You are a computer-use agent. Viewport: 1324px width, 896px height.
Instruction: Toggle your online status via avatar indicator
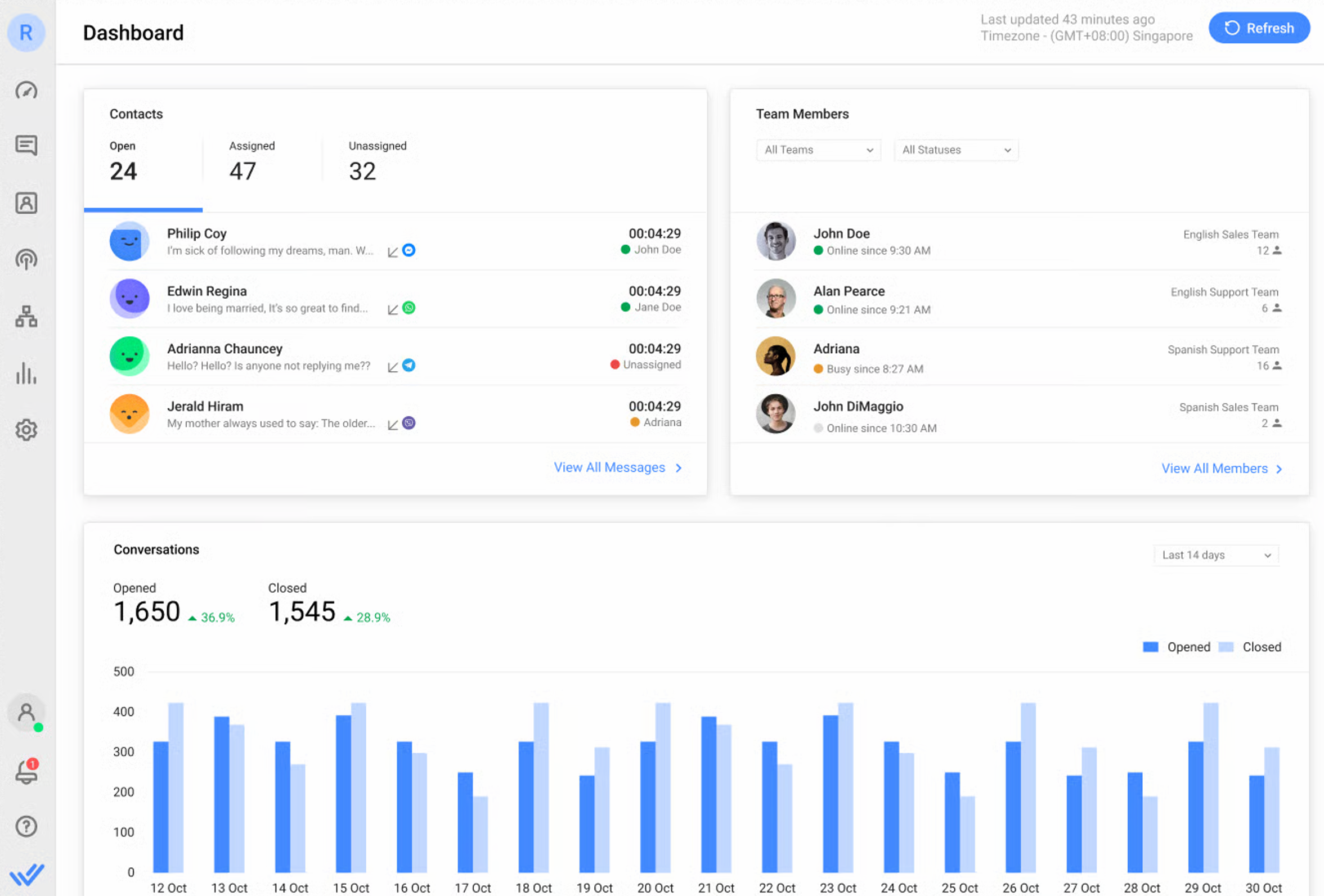tap(26, 712)
